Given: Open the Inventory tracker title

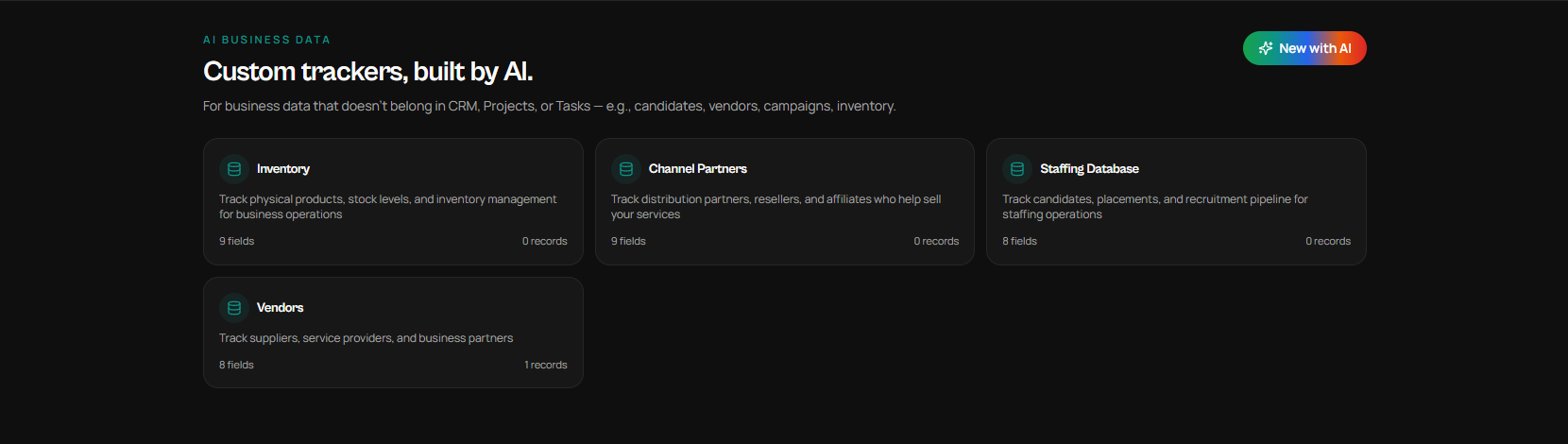Looking at the screenshot, I should 283,169.
